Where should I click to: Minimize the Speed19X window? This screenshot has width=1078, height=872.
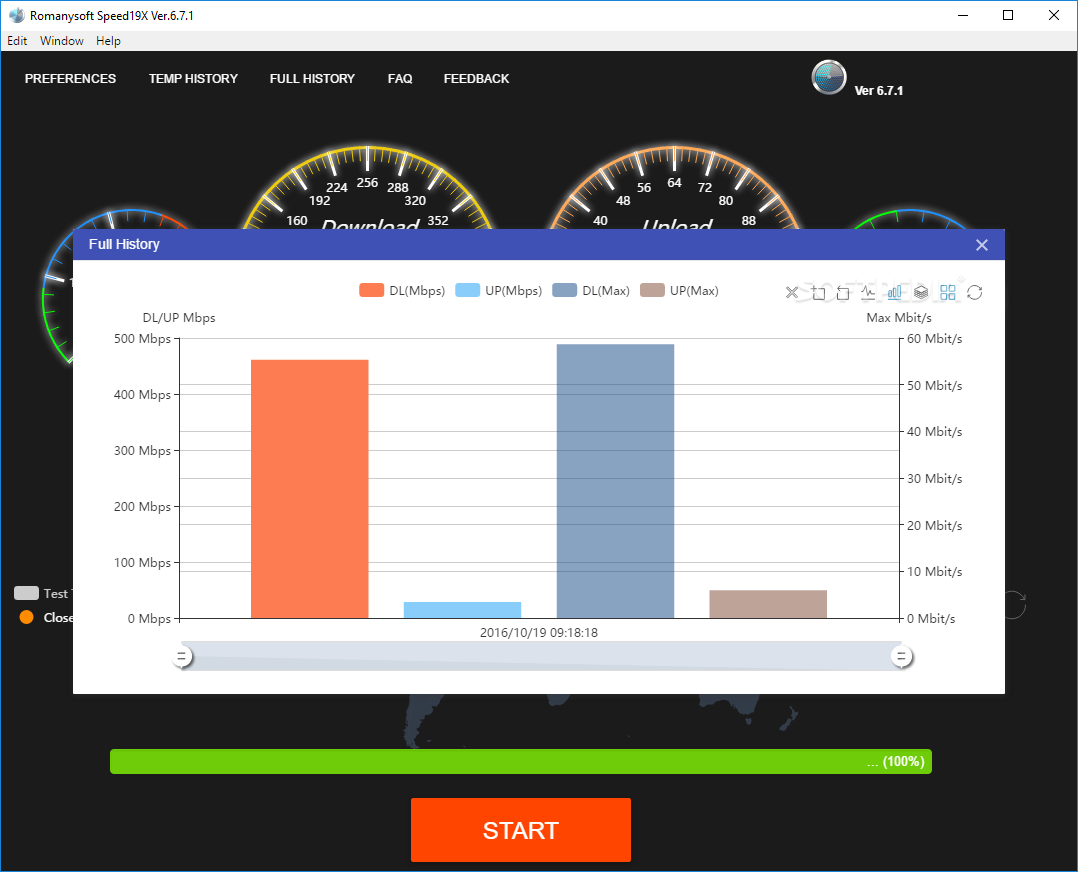coord(963,15)
